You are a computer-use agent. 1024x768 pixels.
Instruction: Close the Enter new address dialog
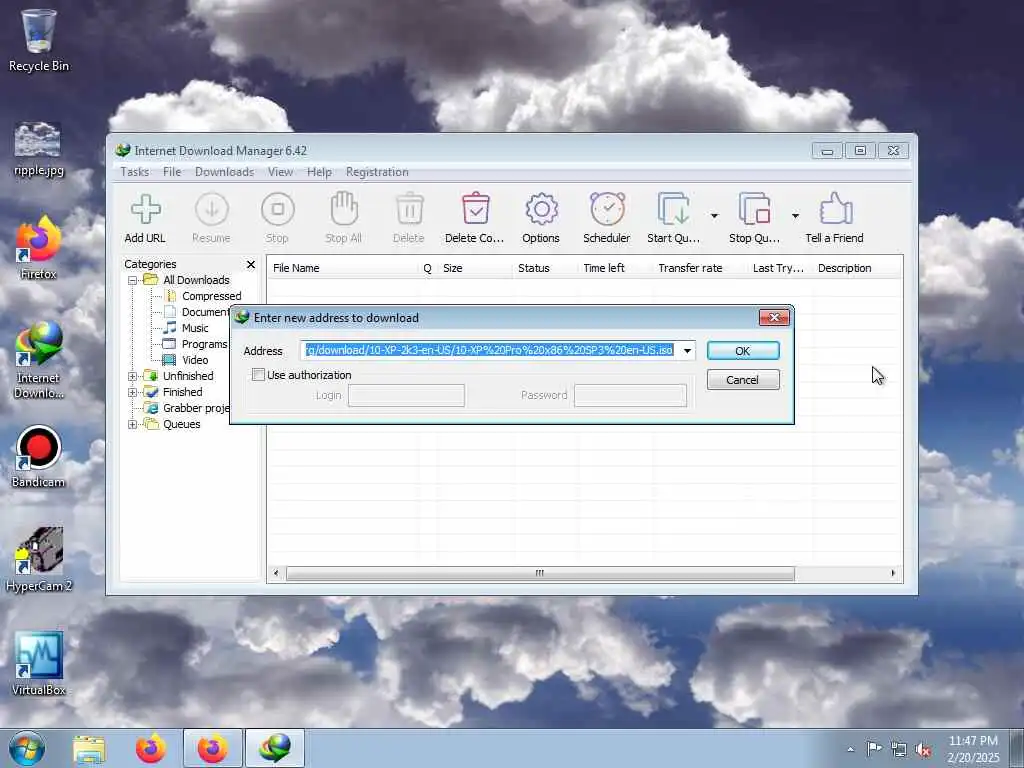[x=775, y=317]
